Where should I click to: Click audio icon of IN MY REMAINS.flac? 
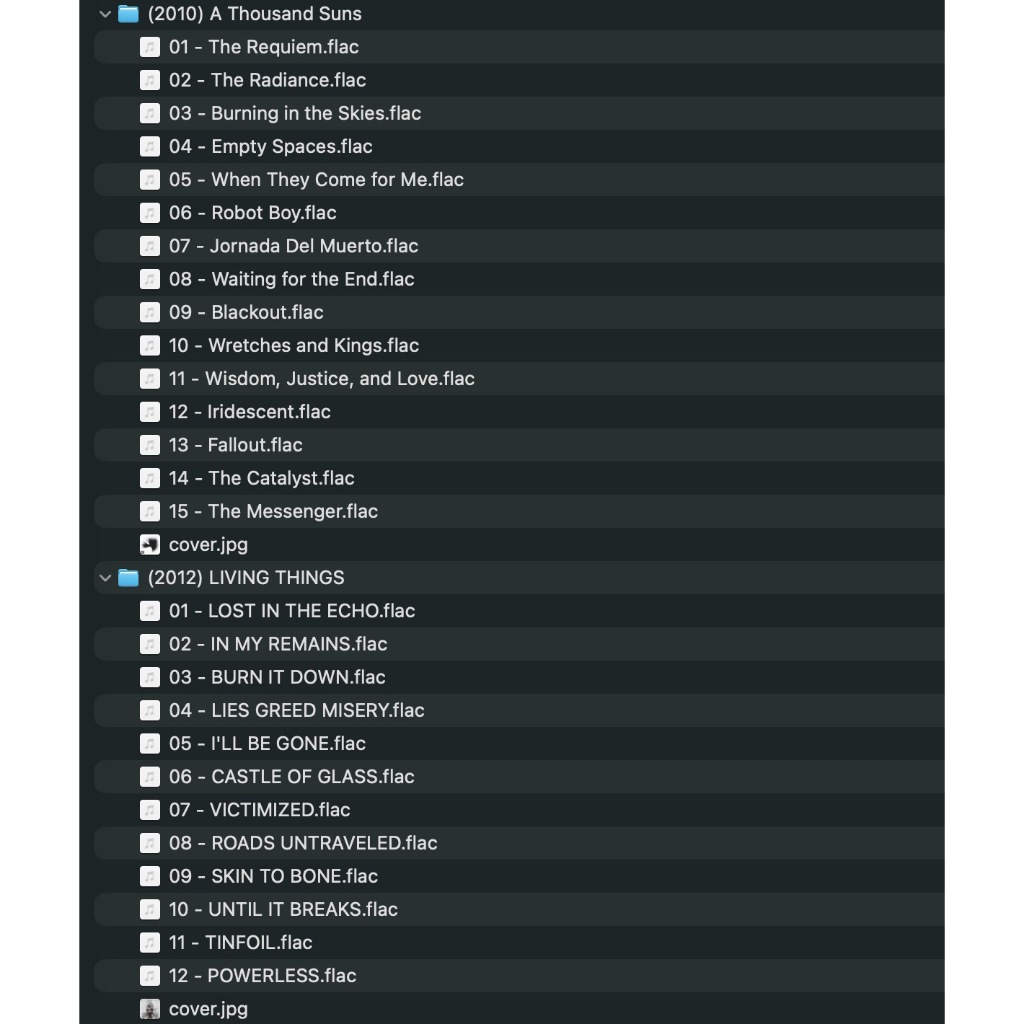[150, 645]
